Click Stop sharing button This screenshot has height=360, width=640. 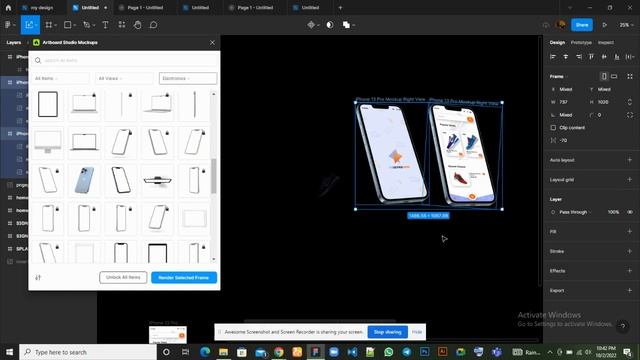click(387, 332)
